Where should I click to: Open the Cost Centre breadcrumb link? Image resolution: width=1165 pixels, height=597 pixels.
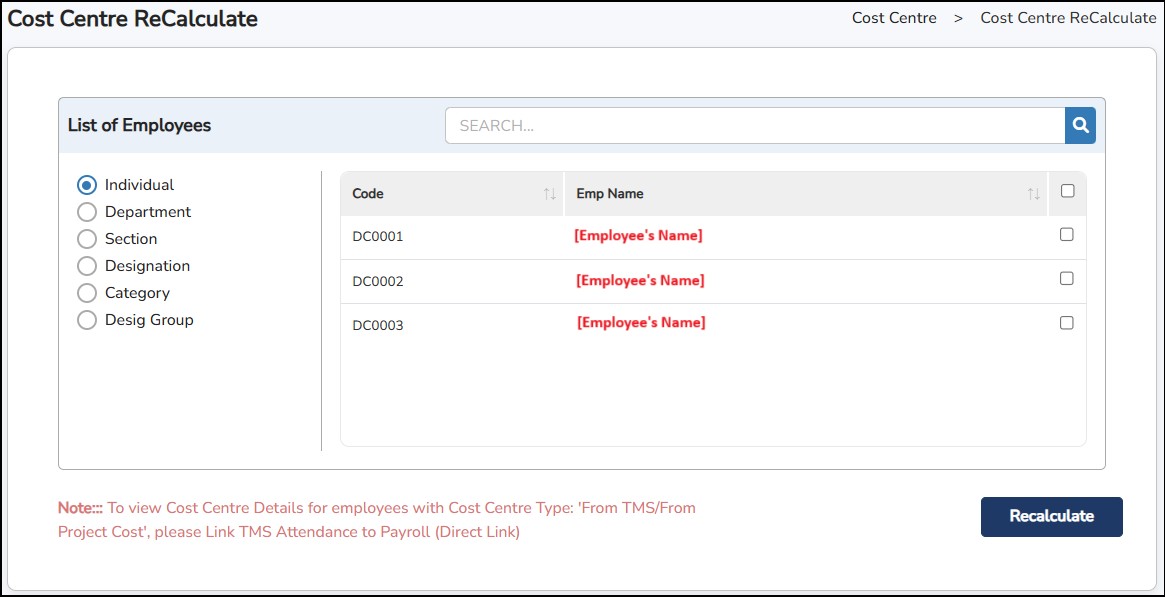[894, 18]
